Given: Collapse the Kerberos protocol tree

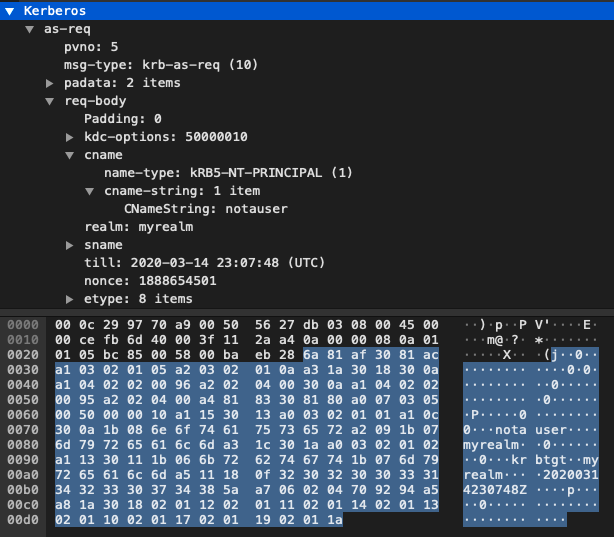Looking at the screenshot, I should pos(9,11).
